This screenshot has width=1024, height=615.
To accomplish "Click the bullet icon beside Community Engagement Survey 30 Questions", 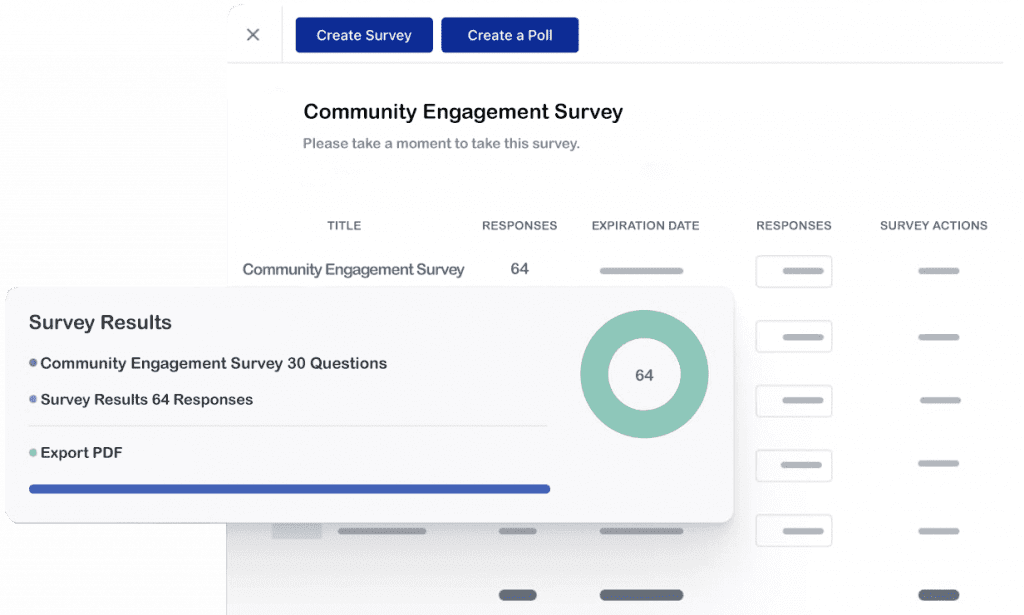I will [31, 363].
